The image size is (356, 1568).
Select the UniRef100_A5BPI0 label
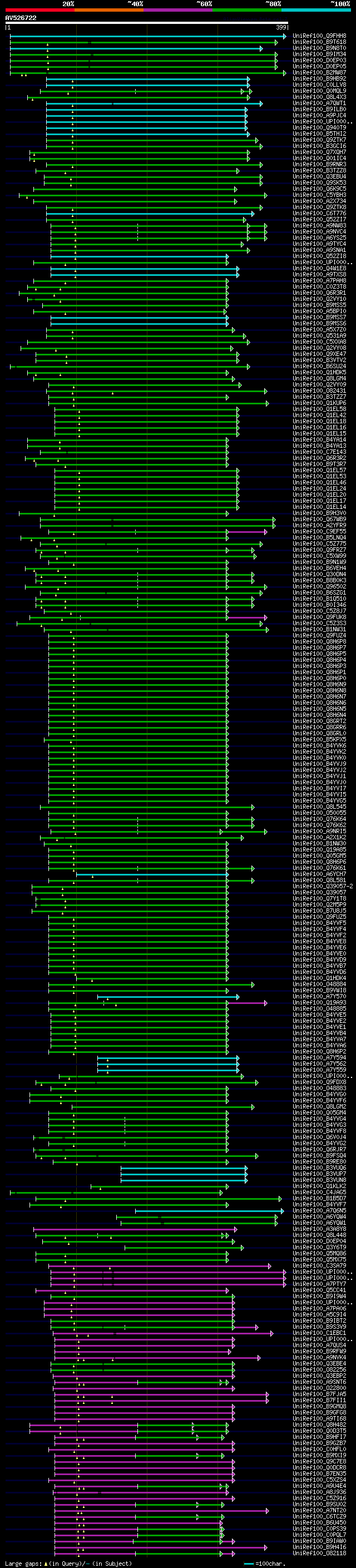(319, 311)
